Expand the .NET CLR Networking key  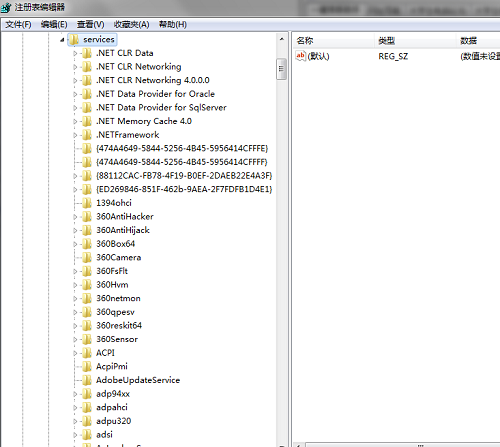[75, 67]
